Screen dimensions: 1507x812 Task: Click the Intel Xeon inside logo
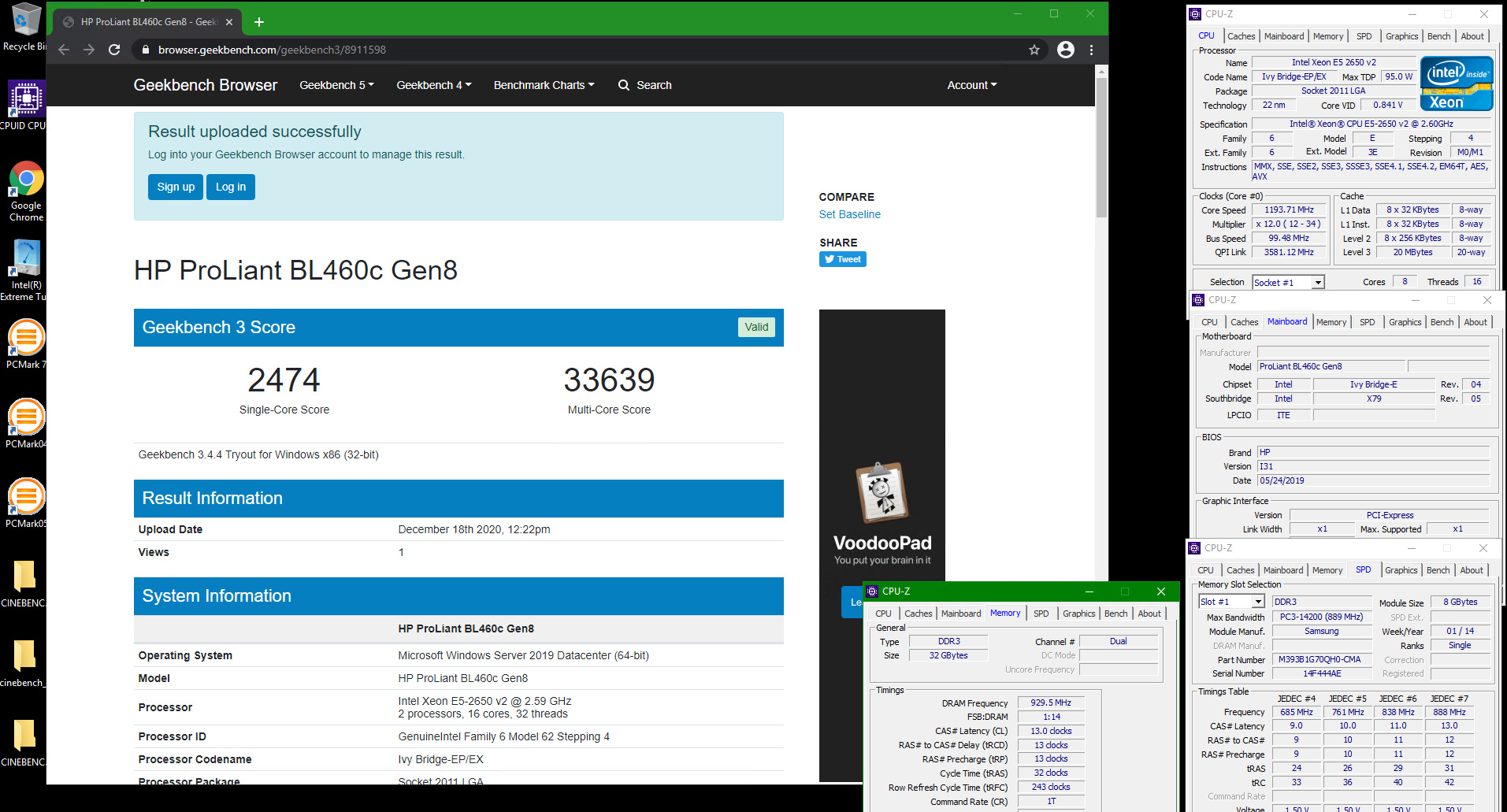coord(1457,83)
